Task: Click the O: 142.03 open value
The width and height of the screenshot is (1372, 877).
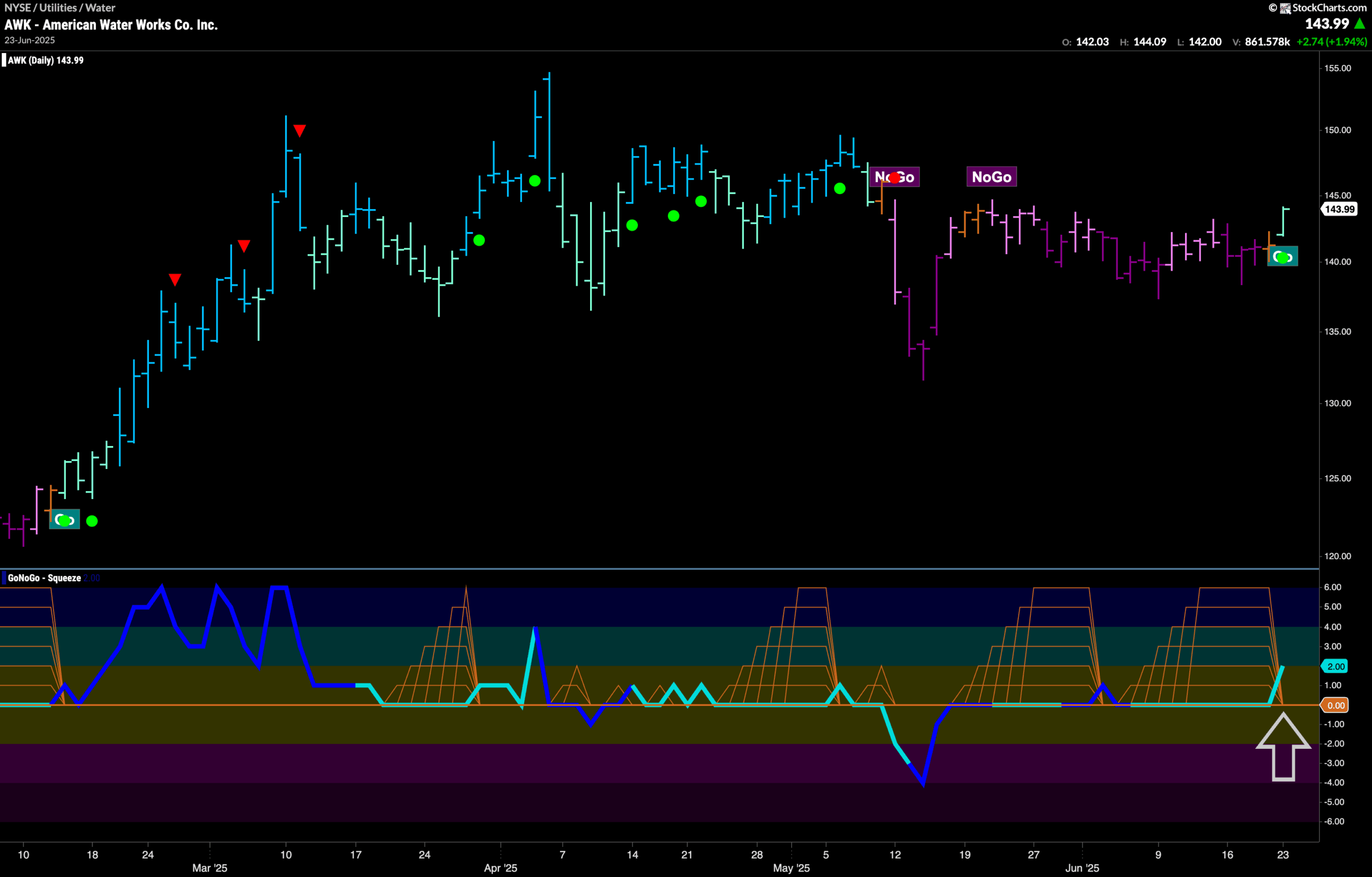Action: pyautogui.click(x=1085, y=42)
